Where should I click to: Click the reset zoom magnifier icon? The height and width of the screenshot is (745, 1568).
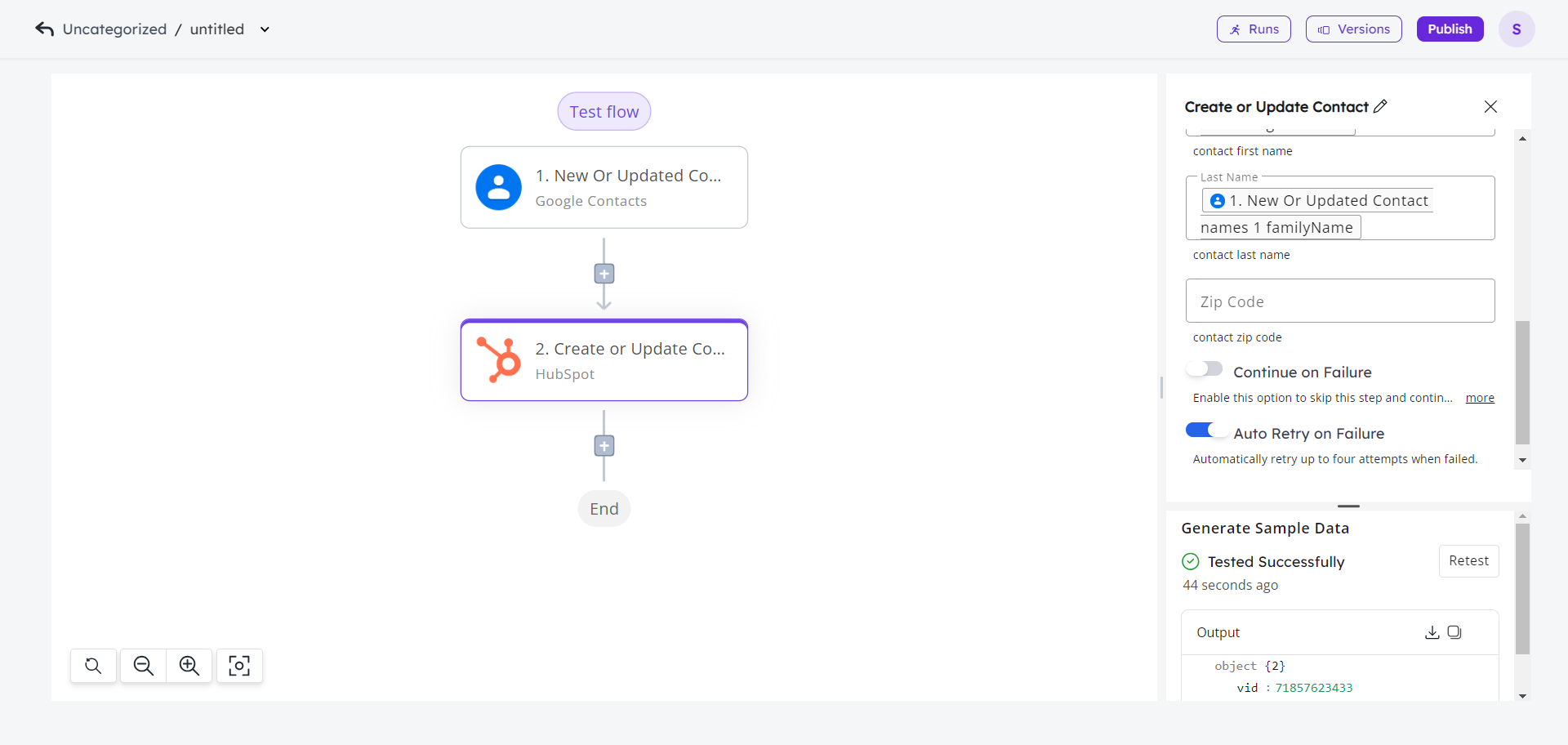coord(93,666)
